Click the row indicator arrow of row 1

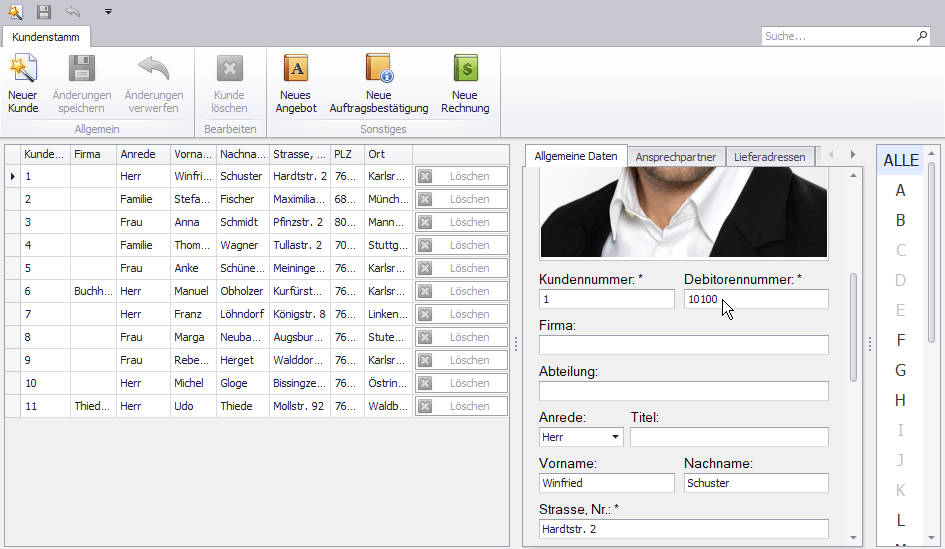coord(13,176)
